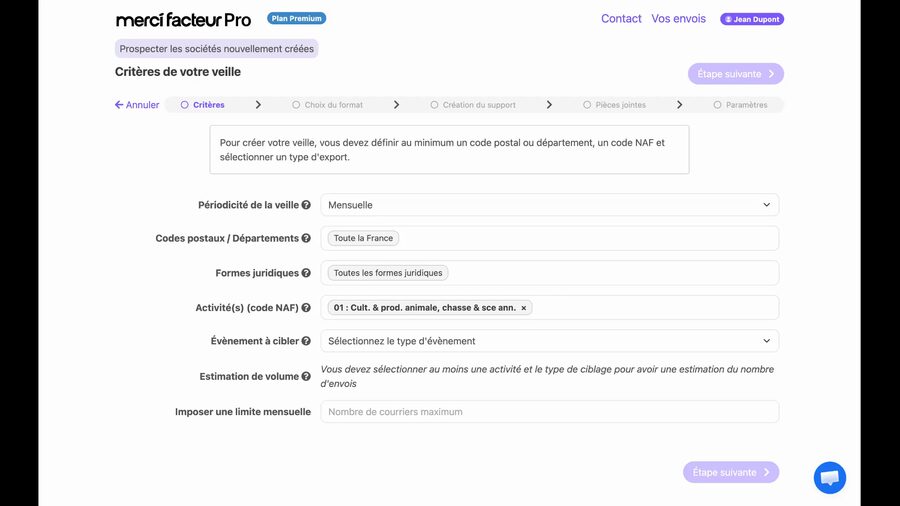Image resolution: width=900 pixels, height=506 pixels.
Task: Click help icon beside Périodicité de la veille
Action: [x=306, y=205]
